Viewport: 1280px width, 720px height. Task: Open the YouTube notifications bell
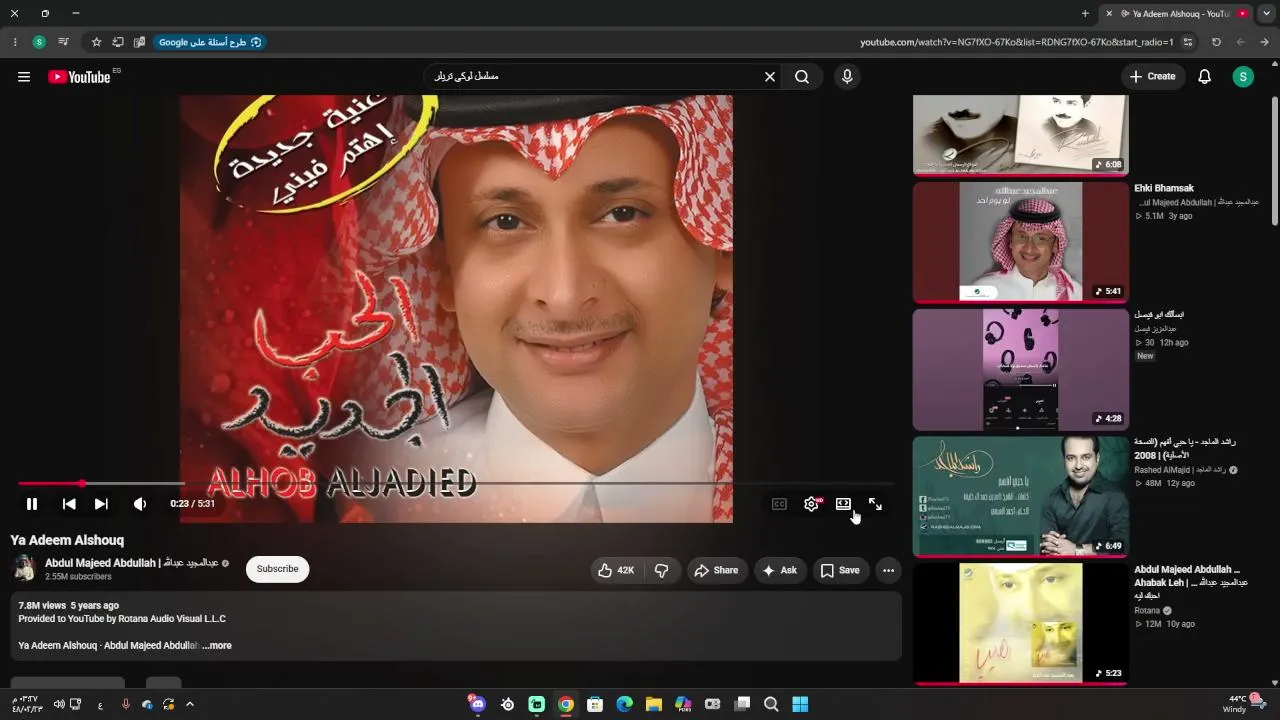pyautogui.click(x=1205, y=77)
